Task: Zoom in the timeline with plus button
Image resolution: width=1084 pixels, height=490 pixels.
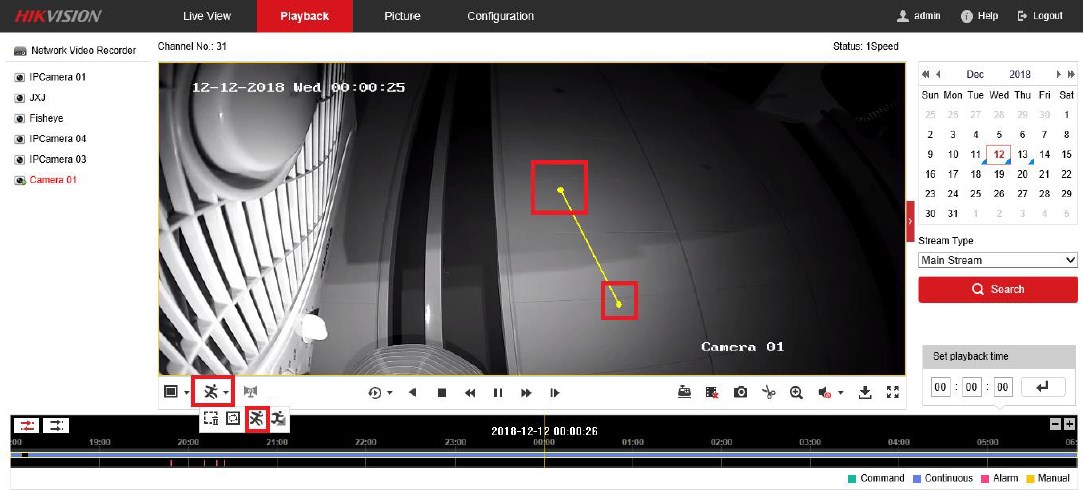Action: (x=1070, y=424)
